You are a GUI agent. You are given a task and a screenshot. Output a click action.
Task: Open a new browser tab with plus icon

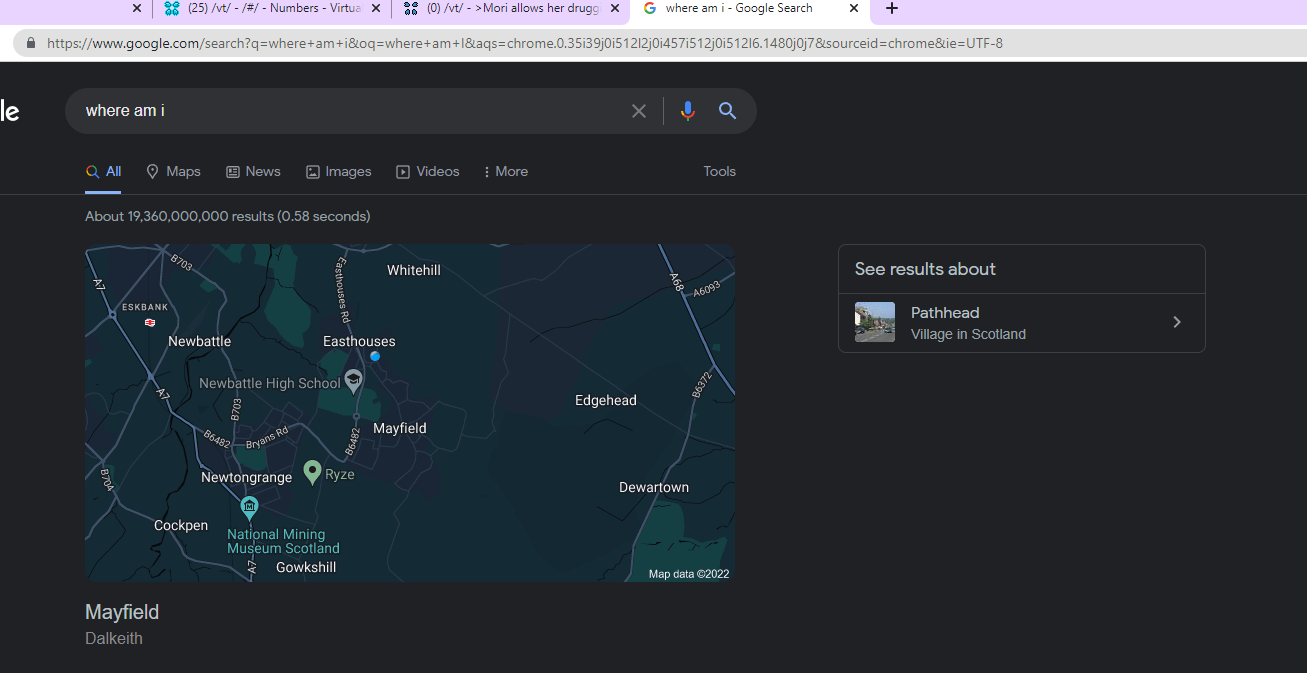point(892,9)
